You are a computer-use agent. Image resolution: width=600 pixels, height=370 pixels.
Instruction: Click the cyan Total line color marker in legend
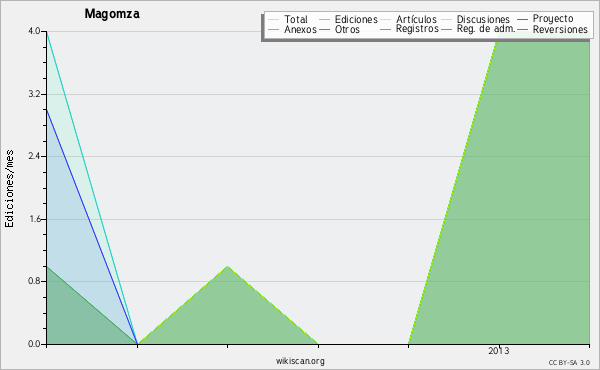pyautogui.click(x=274, y=20)
